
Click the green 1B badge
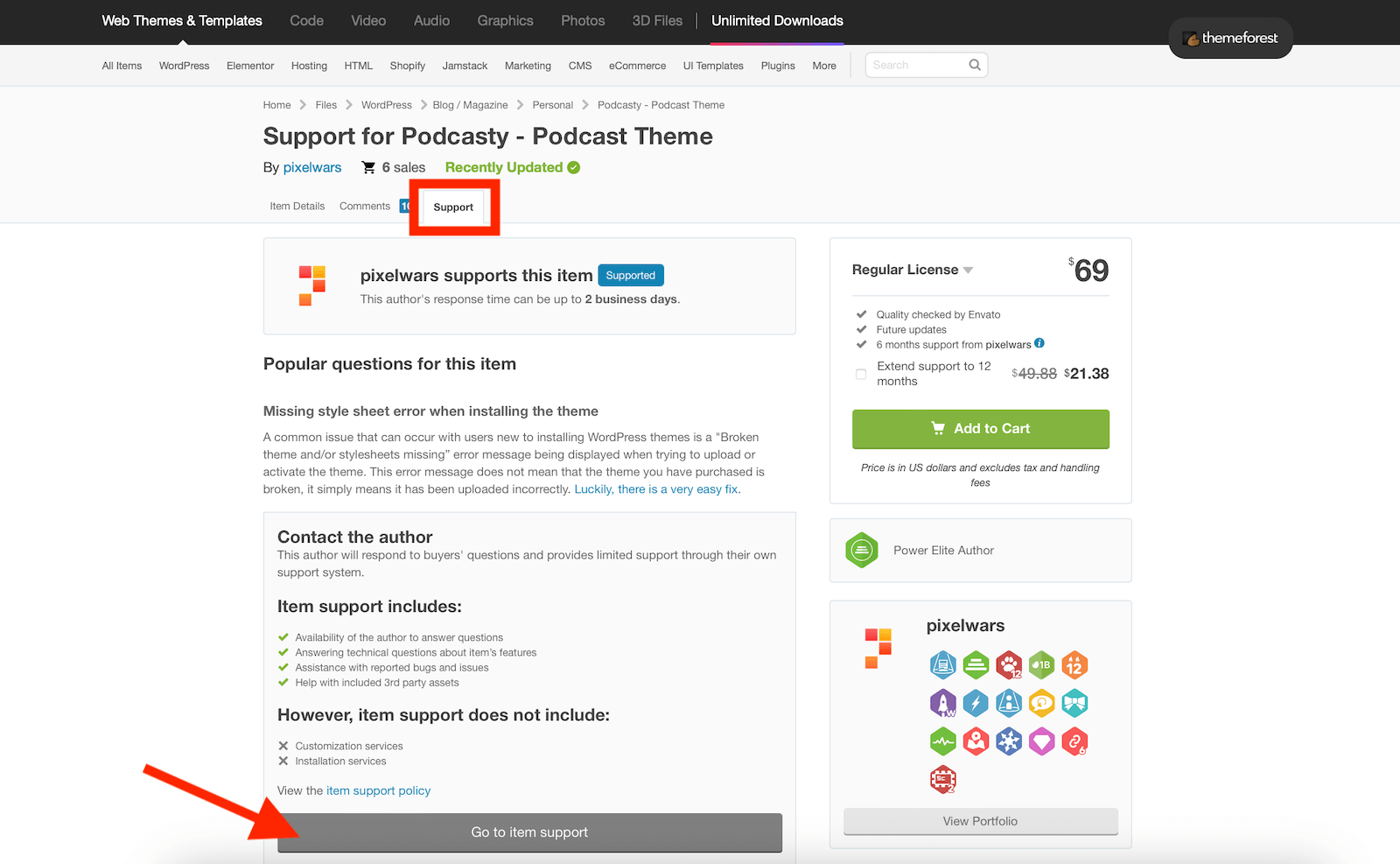1041,665
